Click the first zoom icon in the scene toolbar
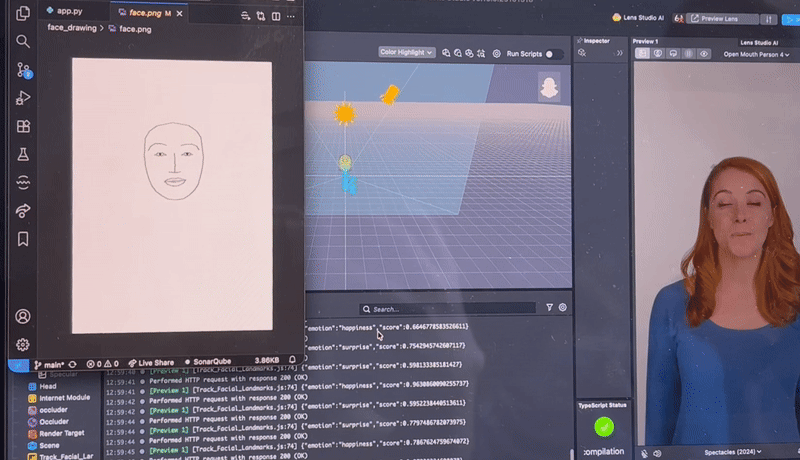The width and height of the screenshot is (800, 460). [x=446, y=53]
